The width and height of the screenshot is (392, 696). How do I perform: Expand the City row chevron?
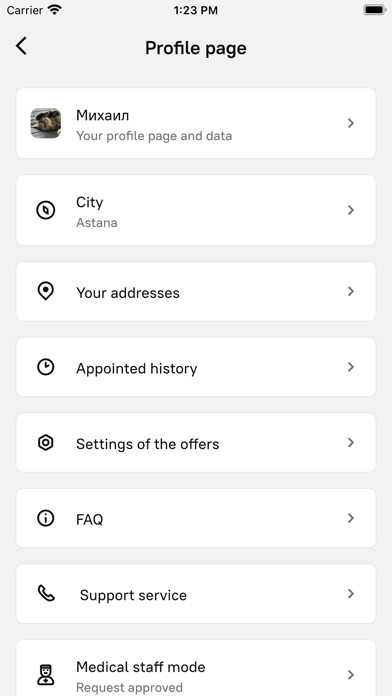351,210
